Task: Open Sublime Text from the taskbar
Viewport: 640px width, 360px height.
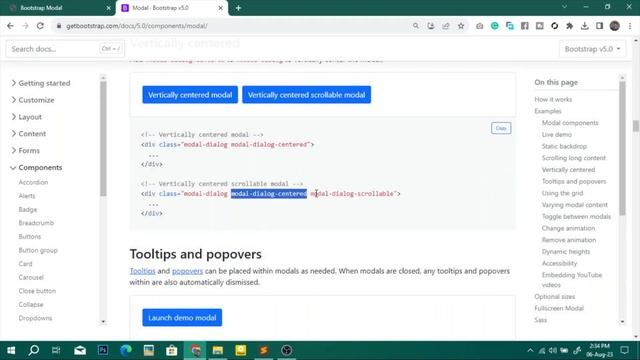Action: point(263,350)
